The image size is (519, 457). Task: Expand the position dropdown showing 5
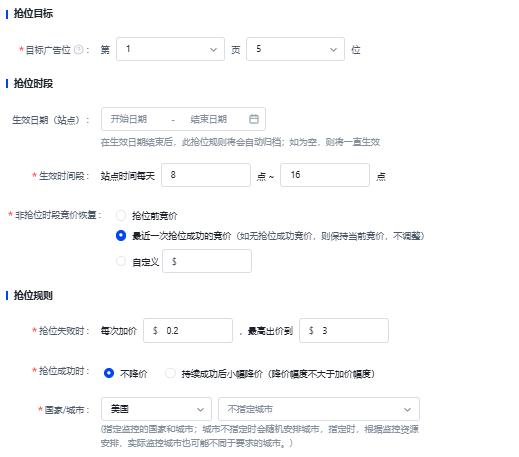[295, 49]
